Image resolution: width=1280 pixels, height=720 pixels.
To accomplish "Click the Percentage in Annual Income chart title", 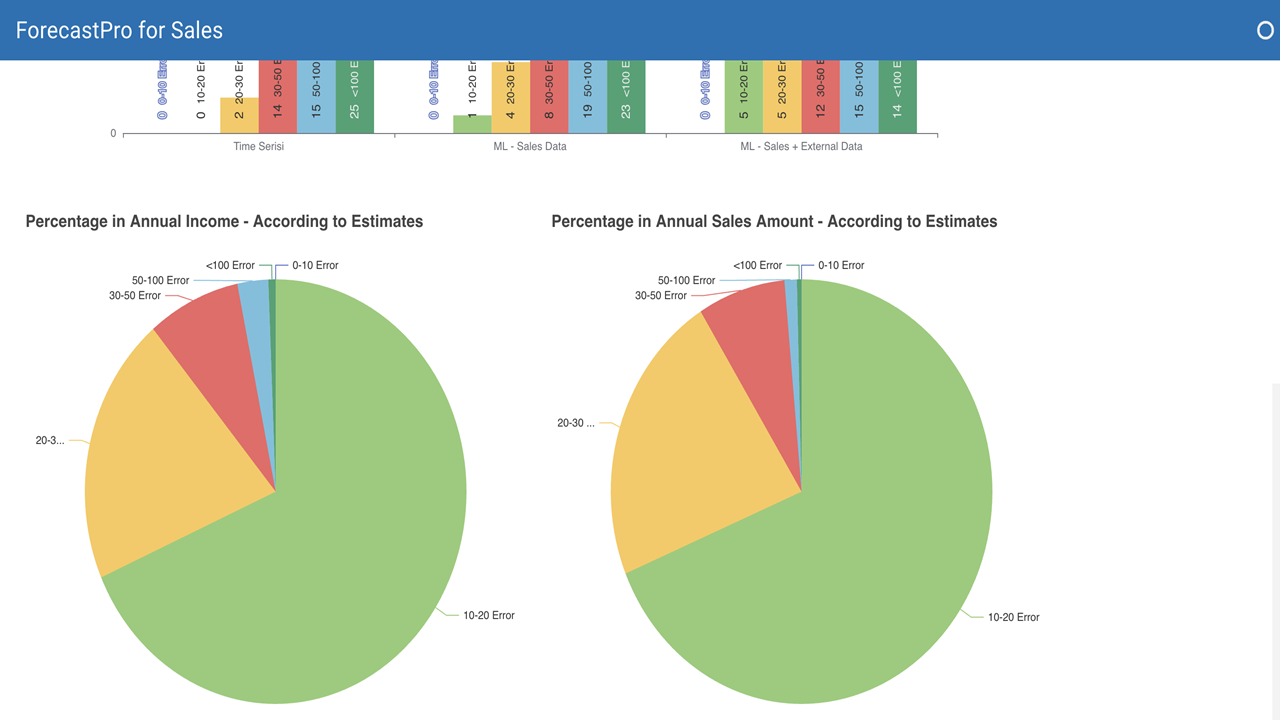I will click(224, 221).
